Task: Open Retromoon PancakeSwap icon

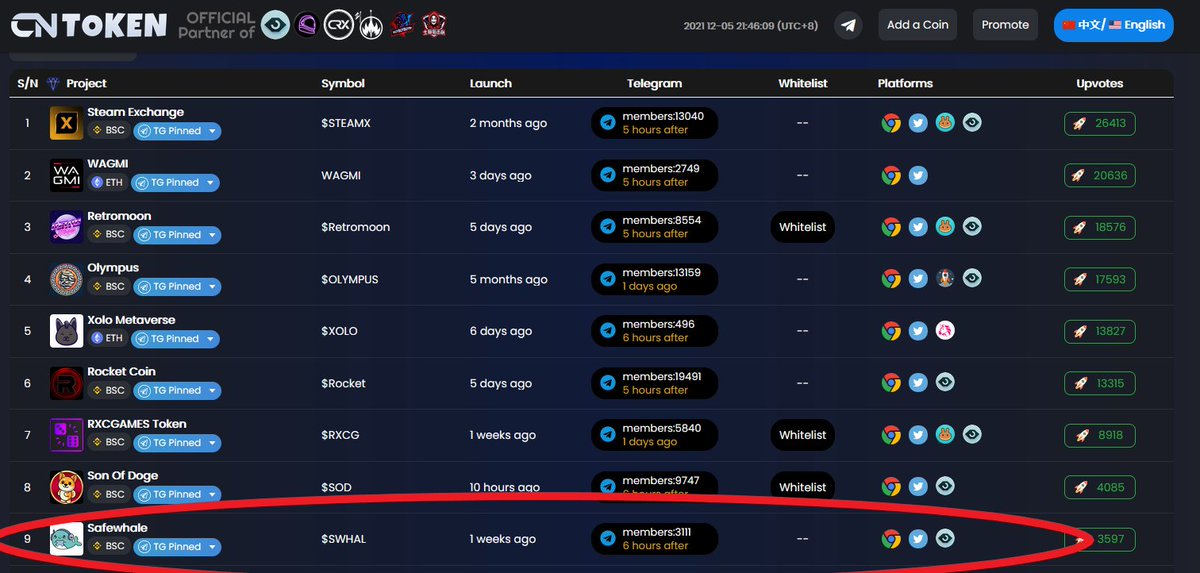Action: pos(945,227)
